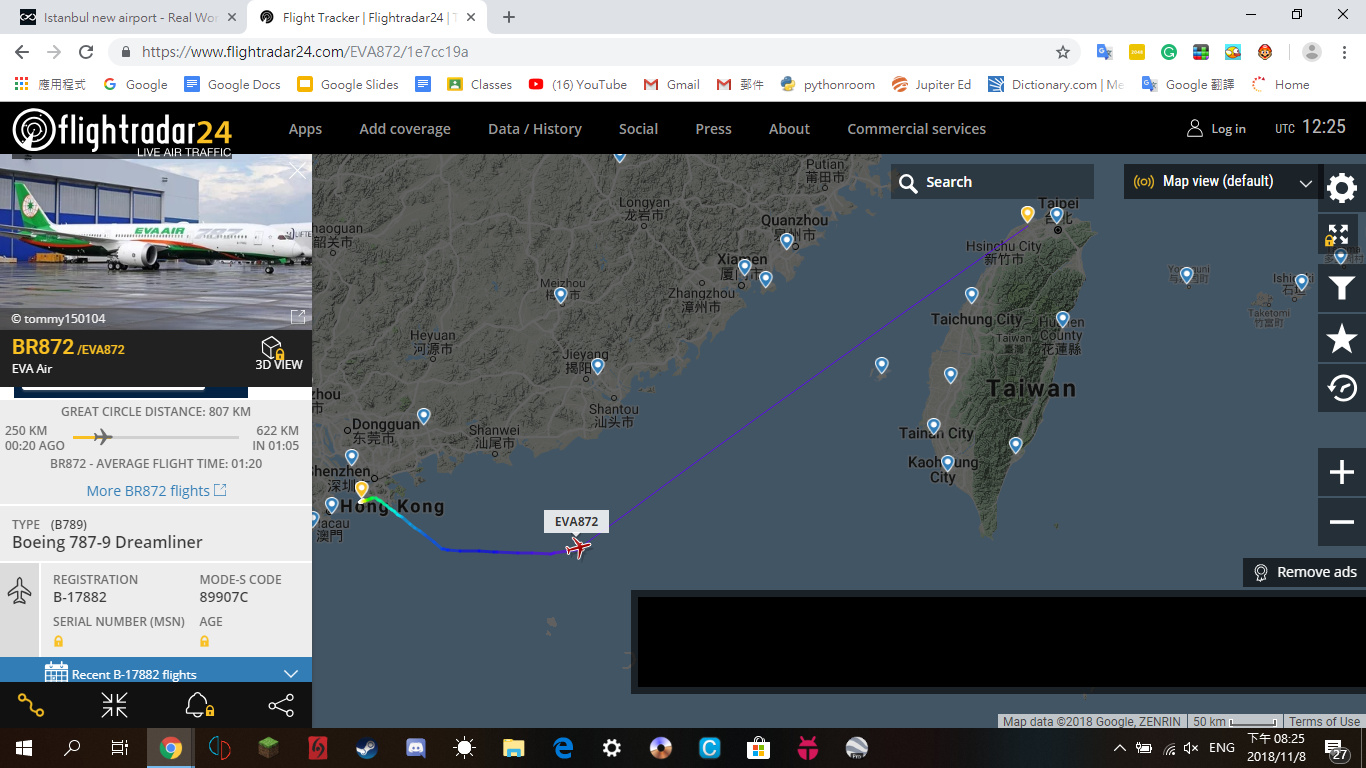The height and width of the screenshot is (768, 1366).
Task: Open the Map view (default) dropdown
Action: pos(1221,182)
